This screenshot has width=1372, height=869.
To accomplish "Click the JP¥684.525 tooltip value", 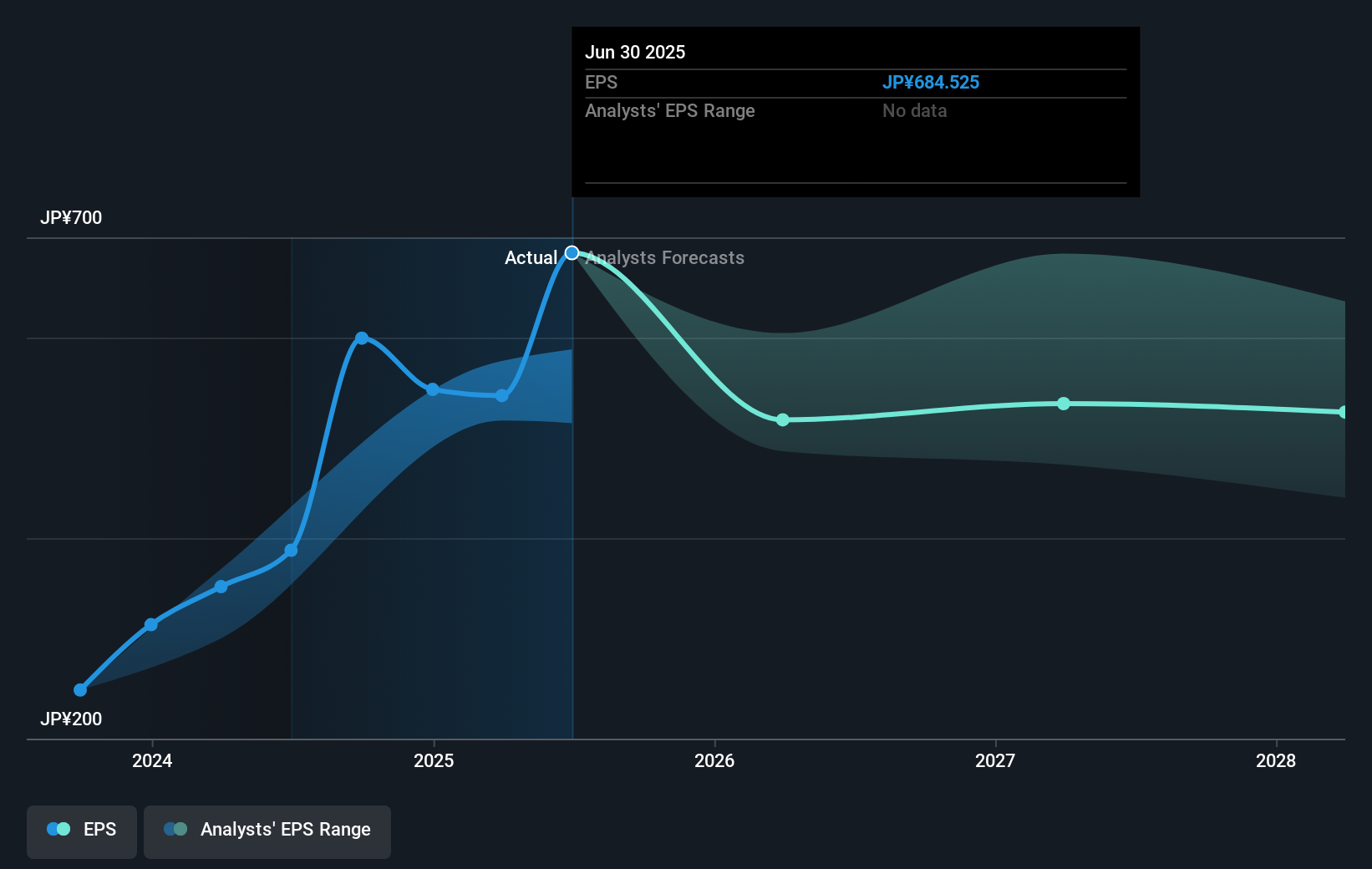I will point(931,83).
